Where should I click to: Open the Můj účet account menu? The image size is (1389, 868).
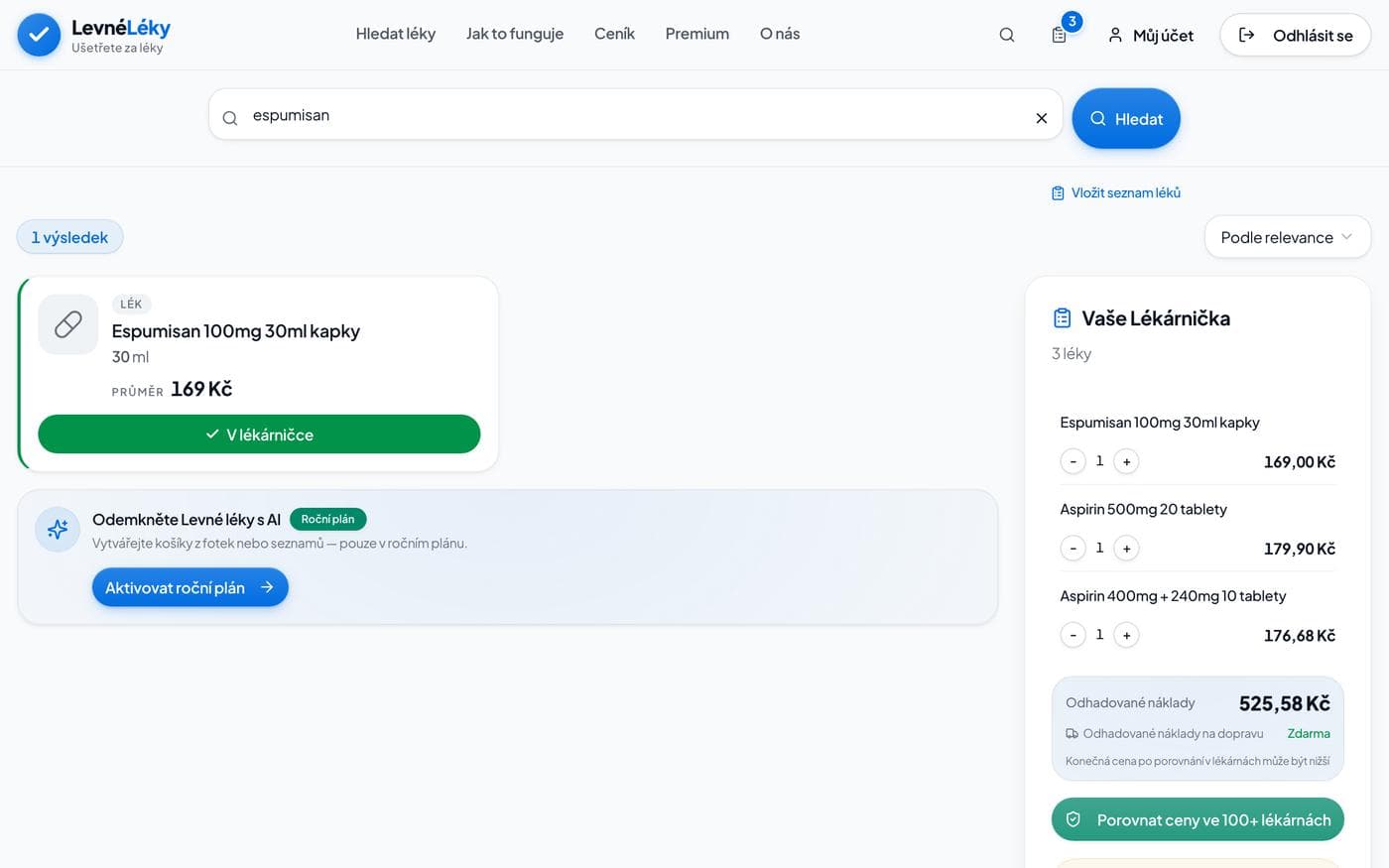click(x=1151, y=36)
